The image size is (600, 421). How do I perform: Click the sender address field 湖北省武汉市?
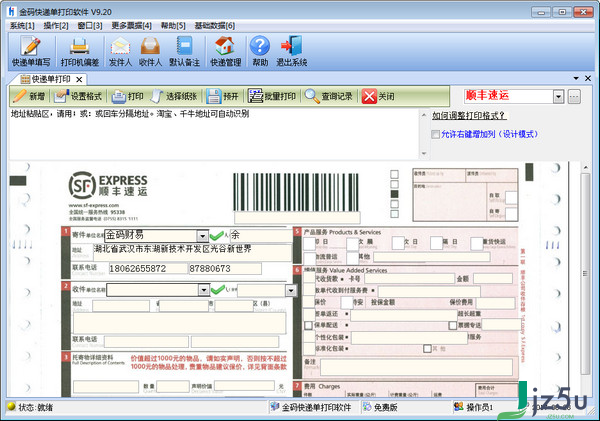192,251
